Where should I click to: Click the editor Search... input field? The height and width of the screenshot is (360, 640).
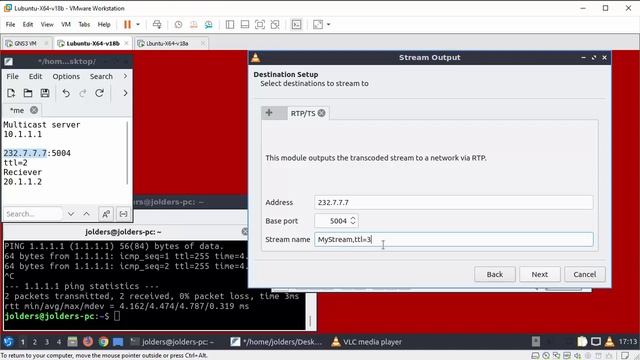point(33,214)
